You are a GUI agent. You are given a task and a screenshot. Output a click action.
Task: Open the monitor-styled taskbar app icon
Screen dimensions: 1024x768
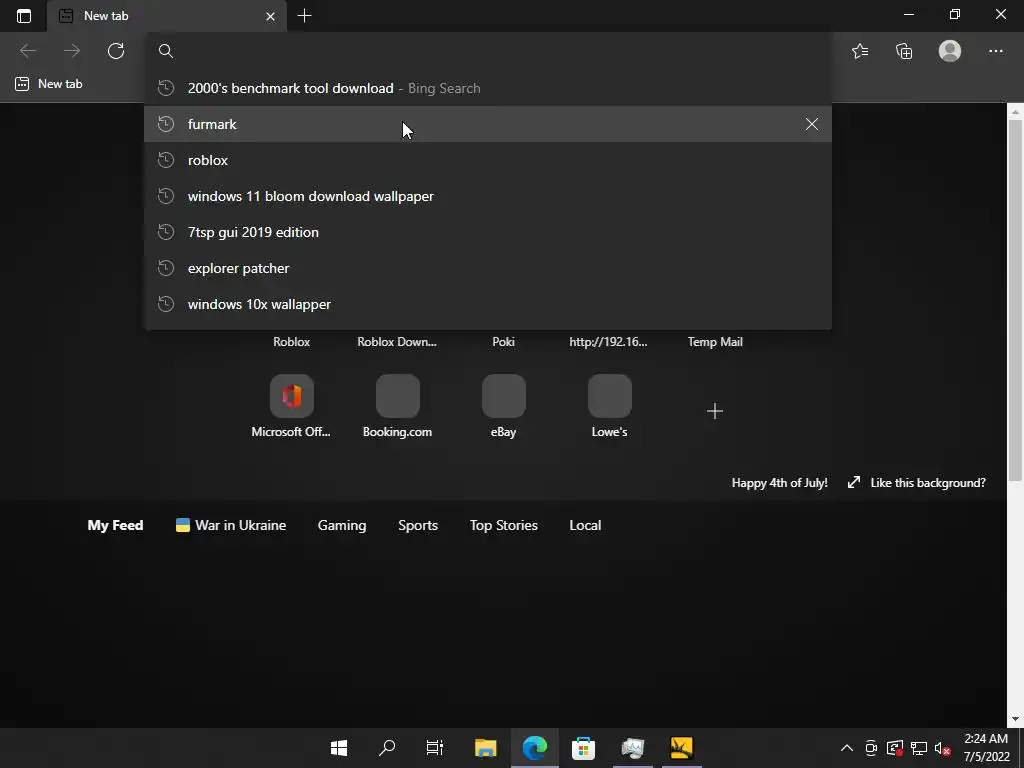pos(632,748)
